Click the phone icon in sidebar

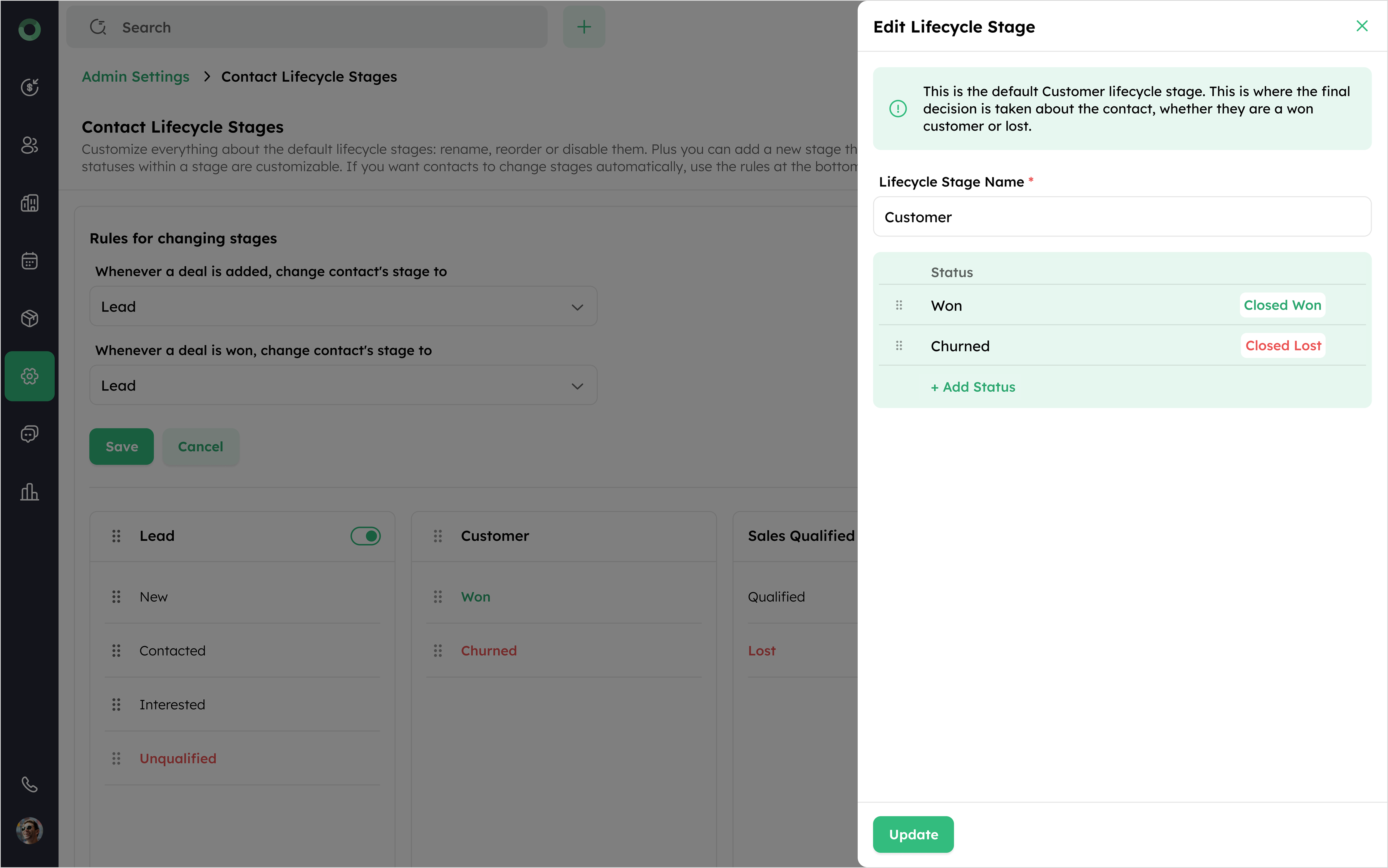[29, 784]
